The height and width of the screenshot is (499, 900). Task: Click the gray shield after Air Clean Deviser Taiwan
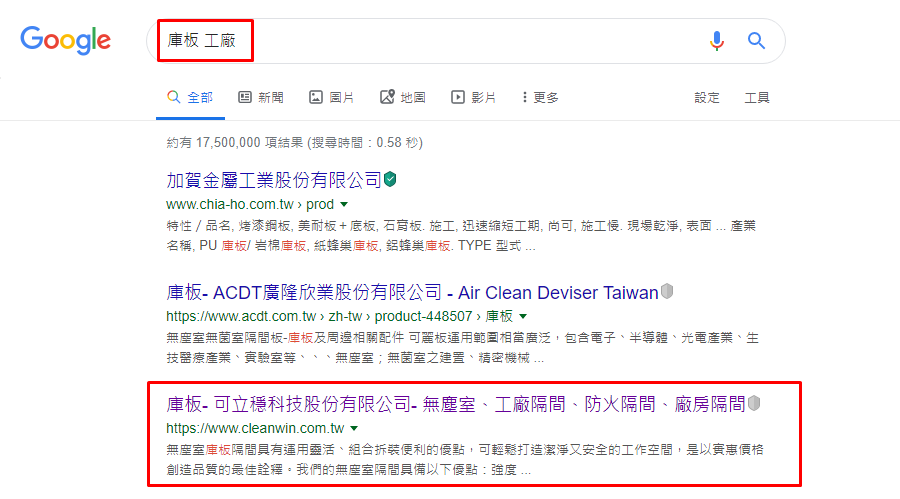[x=667, y=291]
